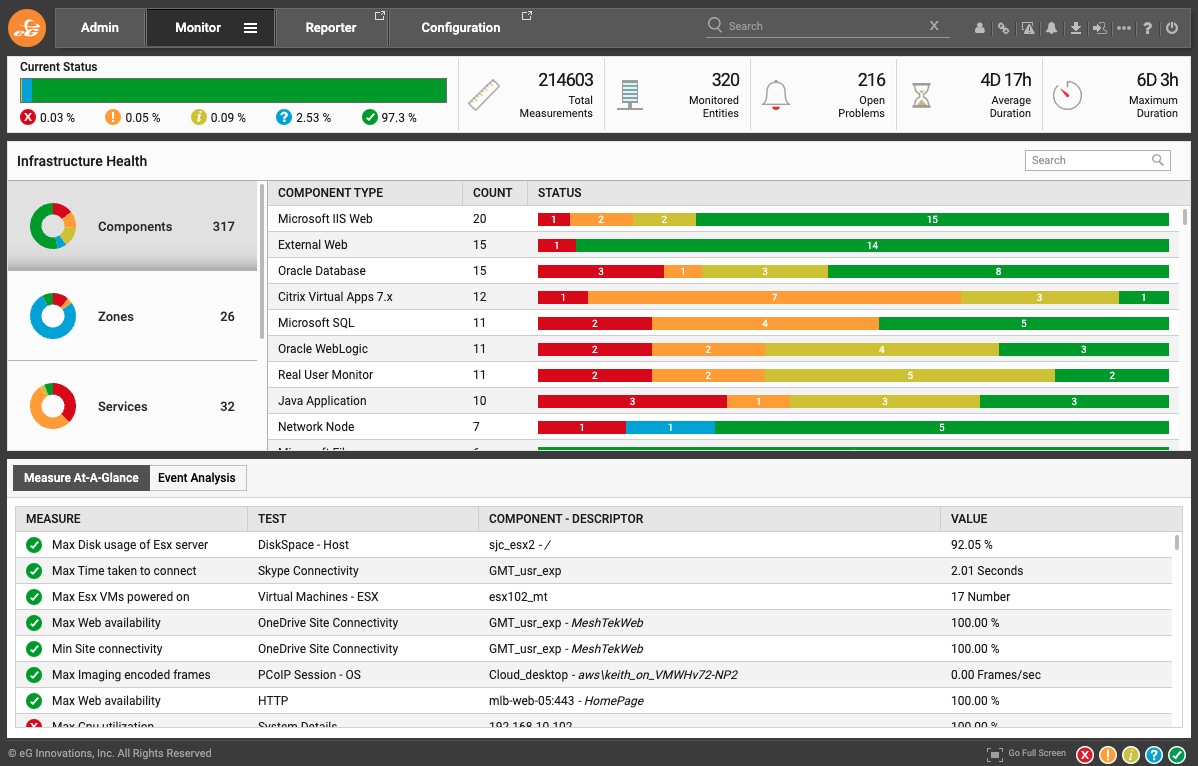1198x766 pixels.
Task: Click the measure table vertical scrollbar
Action: pyautogui.click(x=1177, y=541)
